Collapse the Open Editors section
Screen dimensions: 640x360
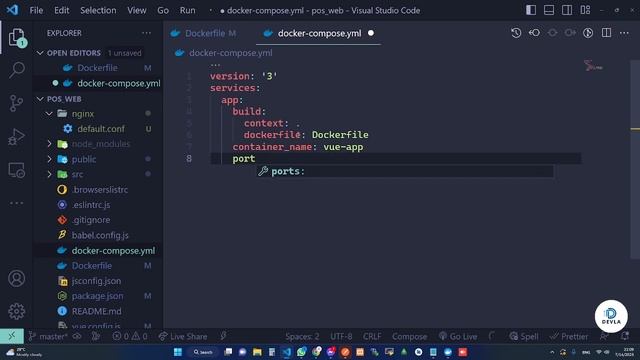coord(40,53)
